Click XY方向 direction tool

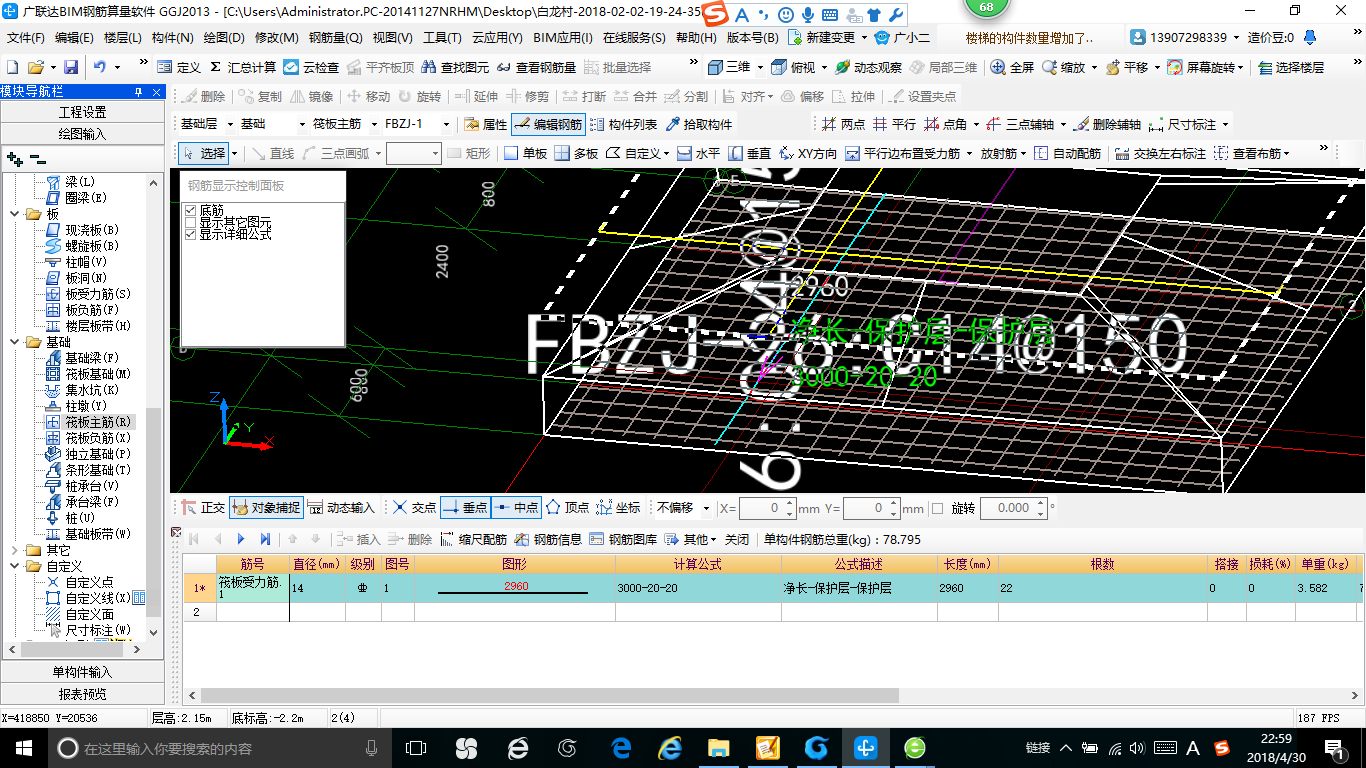click(808, 153)
